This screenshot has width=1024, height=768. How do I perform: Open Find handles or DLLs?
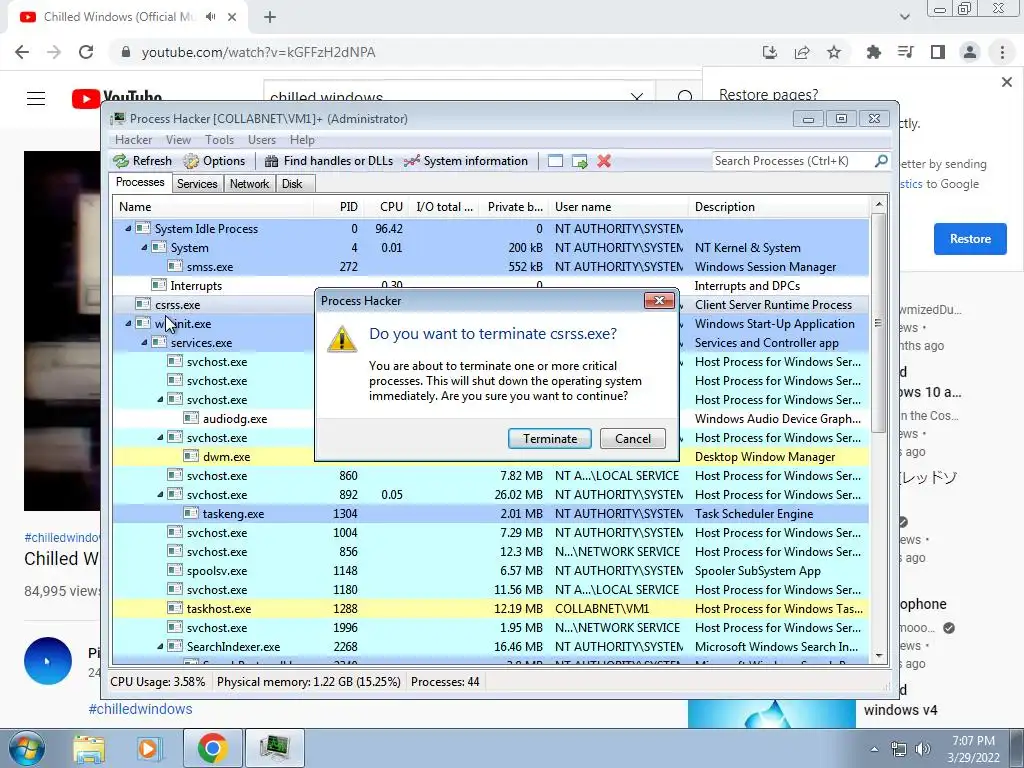coord(328,161)
